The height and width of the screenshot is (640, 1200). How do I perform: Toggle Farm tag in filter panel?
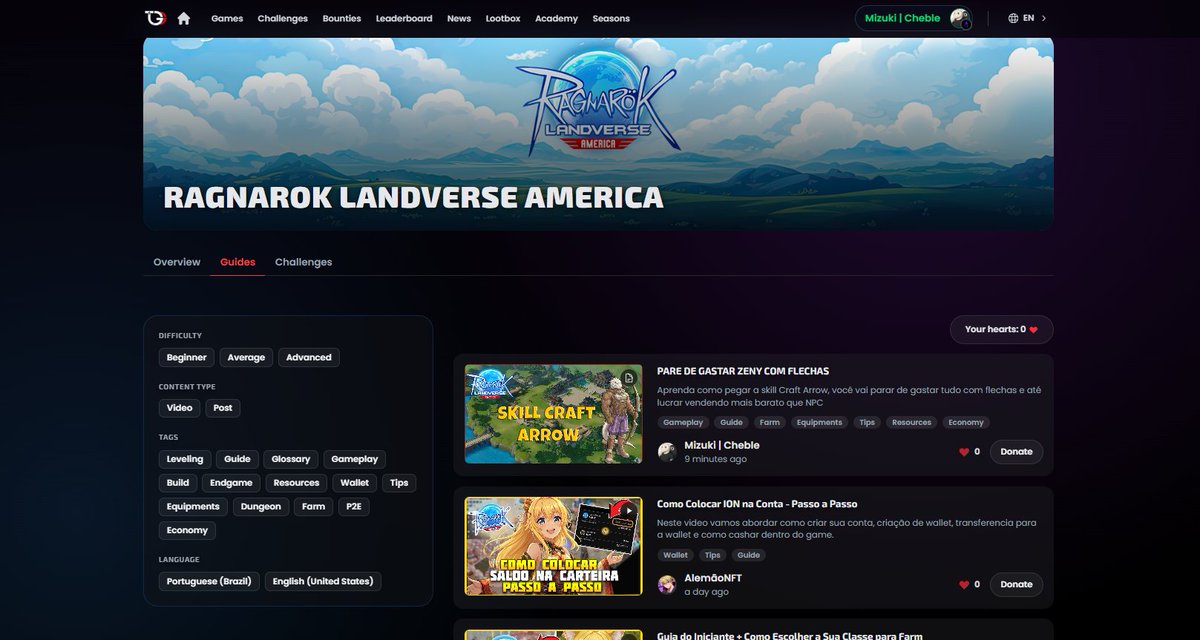pyautogui.click(x=314, y=506)
